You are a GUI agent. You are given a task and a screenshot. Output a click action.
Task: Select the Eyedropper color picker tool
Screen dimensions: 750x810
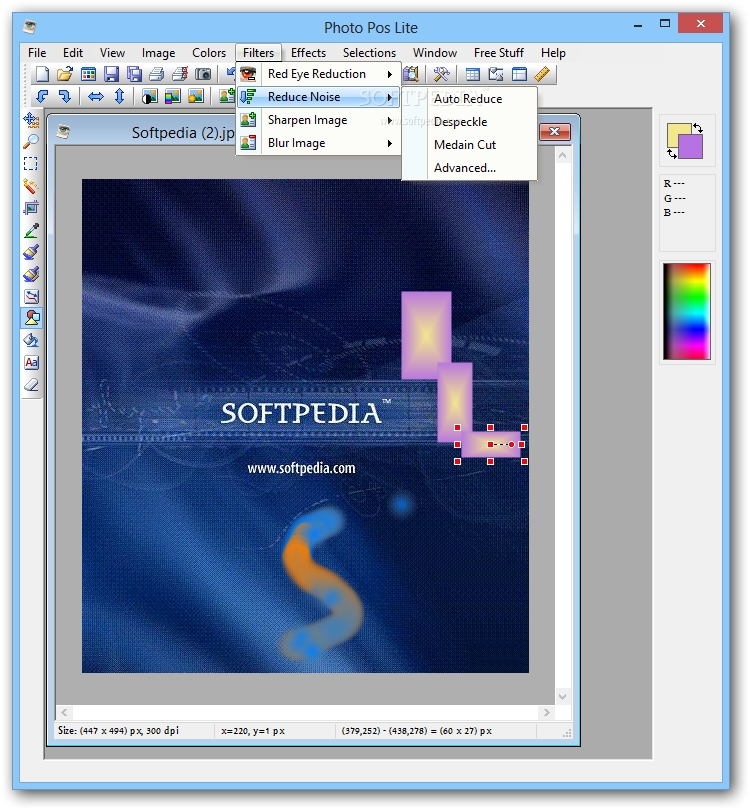click(x=32, y=230)
